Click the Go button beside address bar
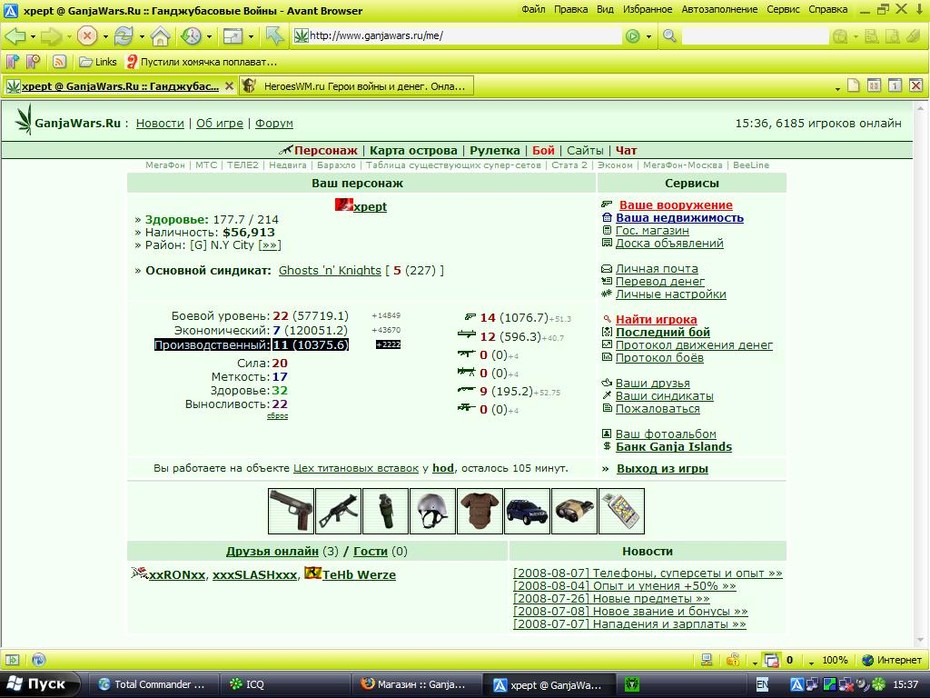930x698 pixels. (x=633, y=36)
